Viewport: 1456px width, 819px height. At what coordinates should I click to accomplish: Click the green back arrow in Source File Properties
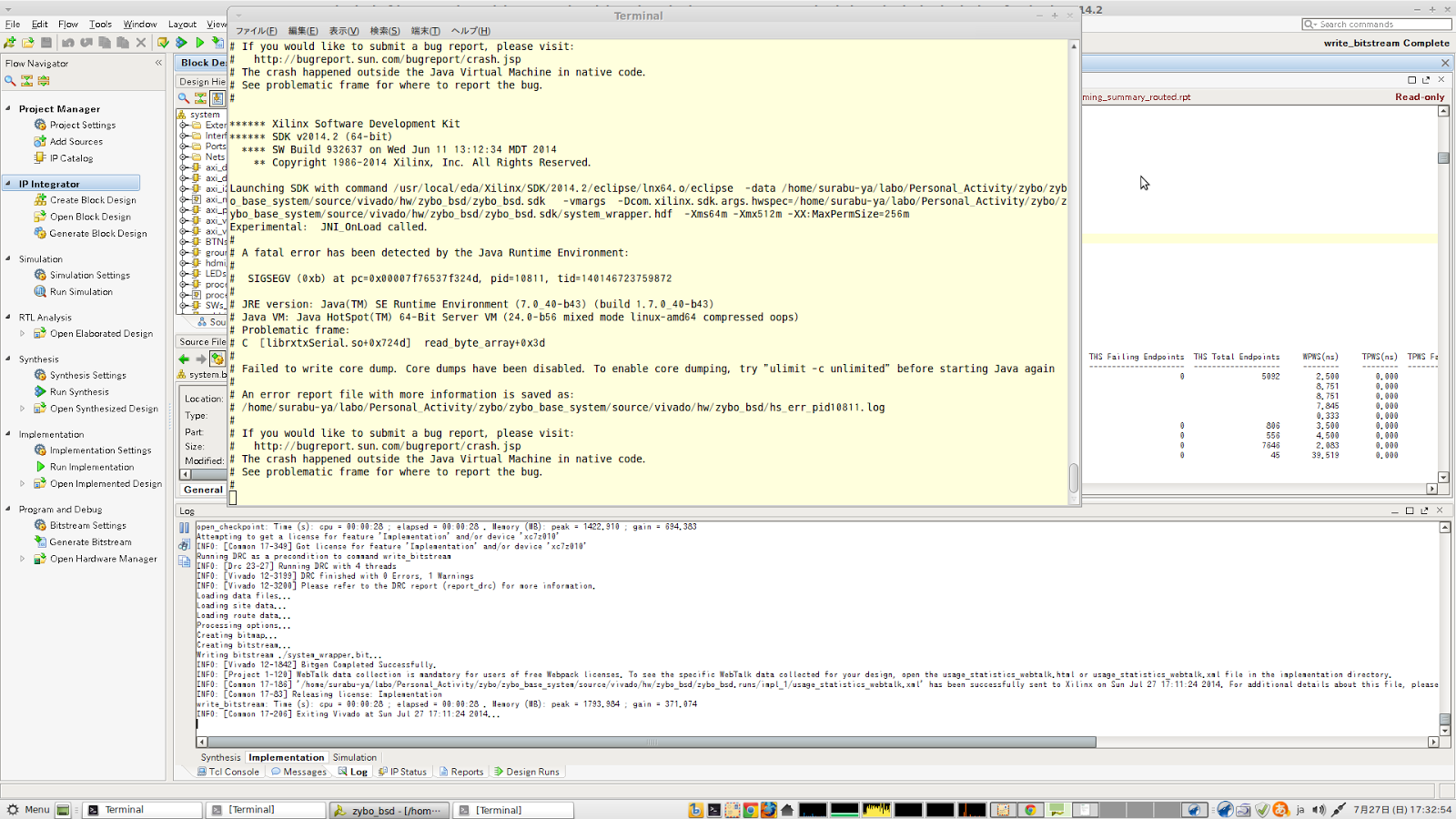pos(184,359)
